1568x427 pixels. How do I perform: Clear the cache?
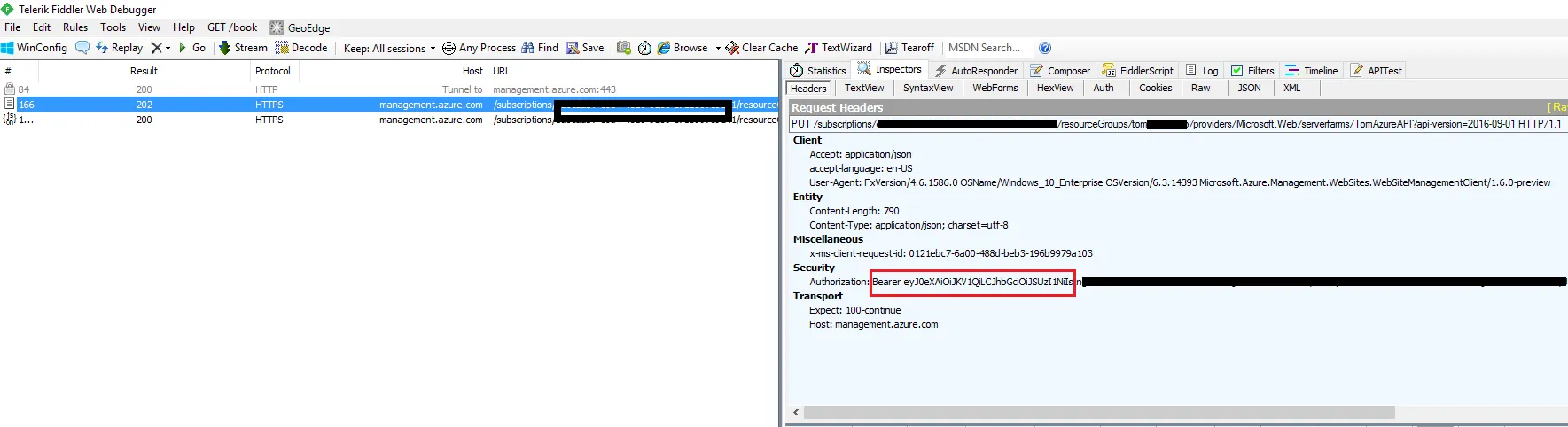761,48
